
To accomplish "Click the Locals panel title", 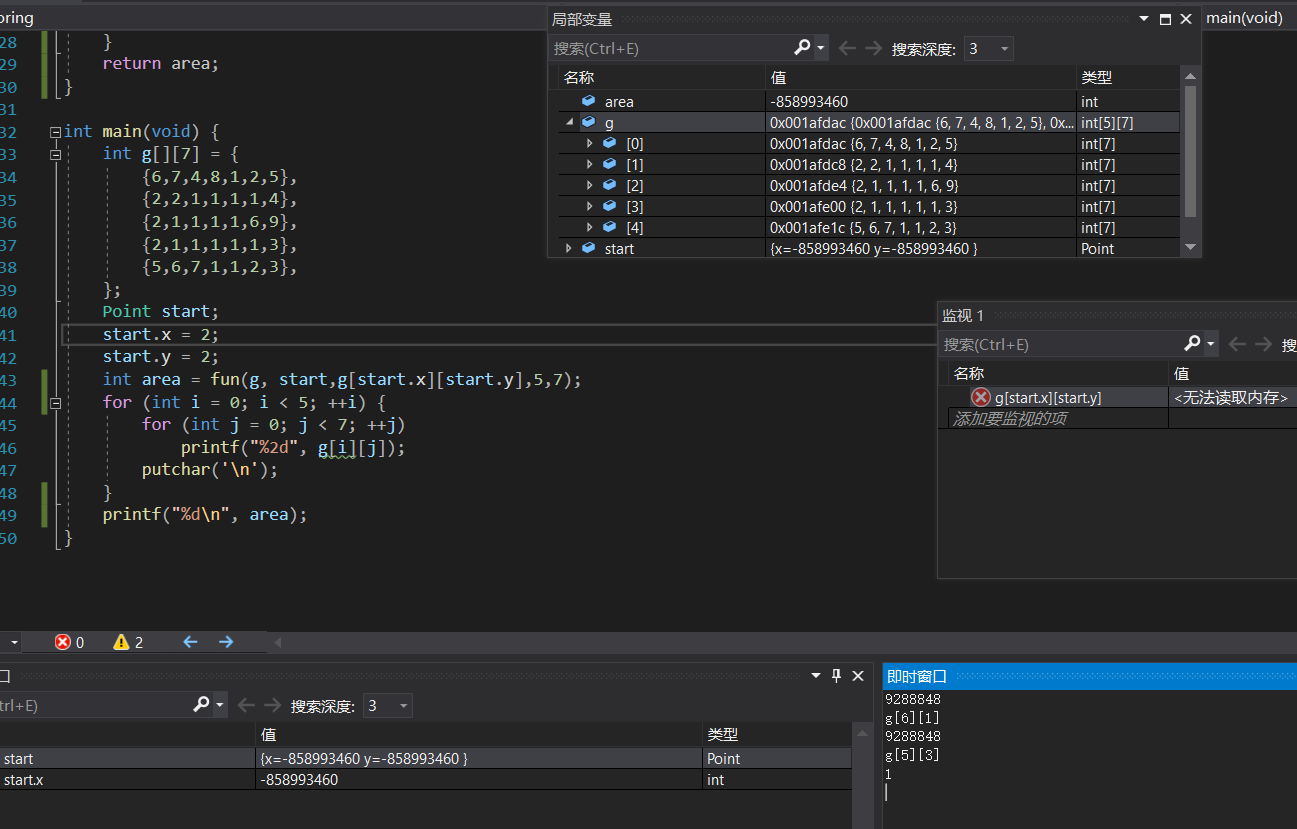I will tap(582, 19).
